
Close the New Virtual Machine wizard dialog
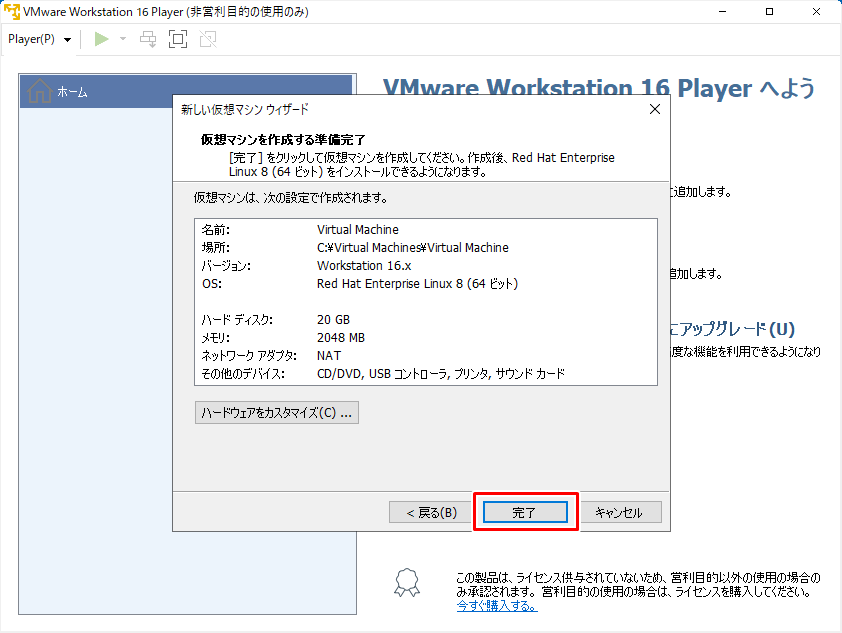[x=654, y=109]
